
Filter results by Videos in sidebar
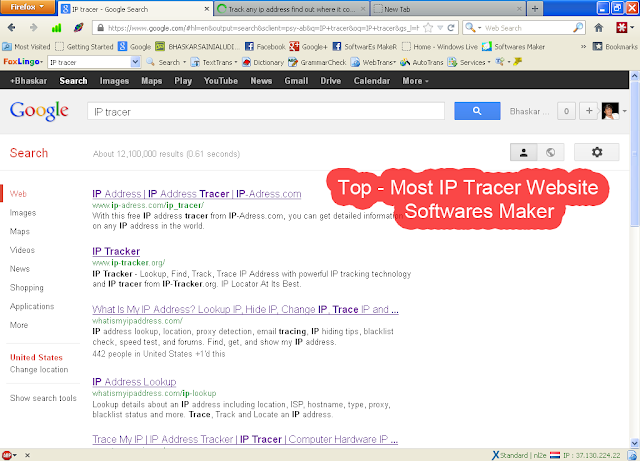tap(22, 250)
